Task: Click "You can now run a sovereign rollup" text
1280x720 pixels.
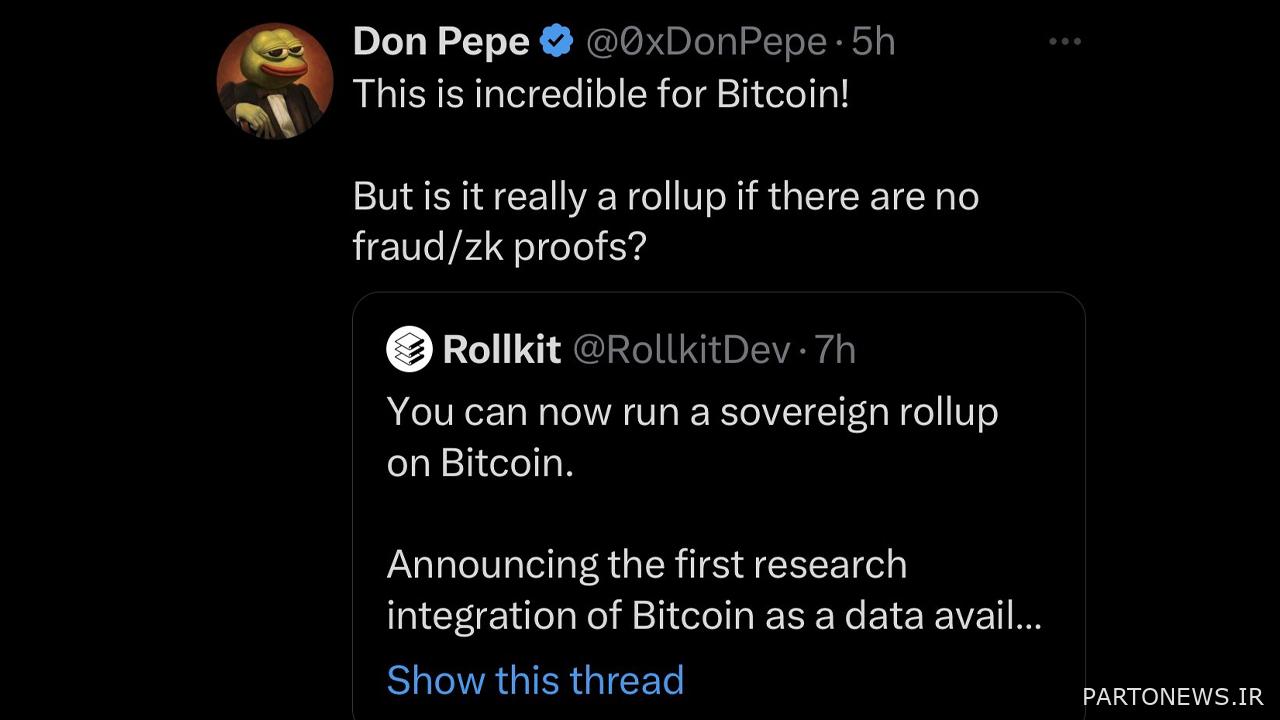Action: pyautogui.click(x=692, y=412)
